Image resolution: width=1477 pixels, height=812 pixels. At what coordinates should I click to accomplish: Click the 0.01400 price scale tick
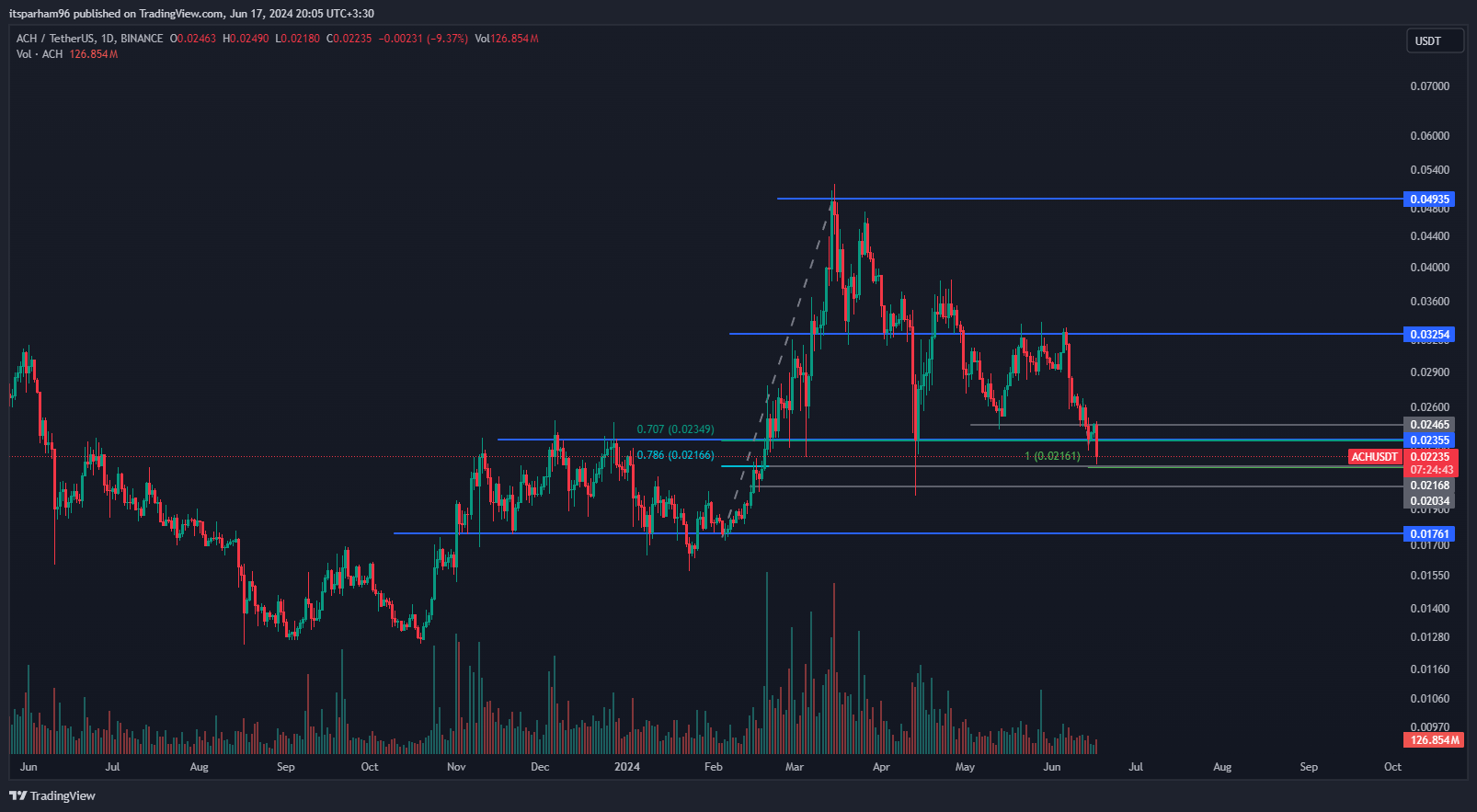1430,609
